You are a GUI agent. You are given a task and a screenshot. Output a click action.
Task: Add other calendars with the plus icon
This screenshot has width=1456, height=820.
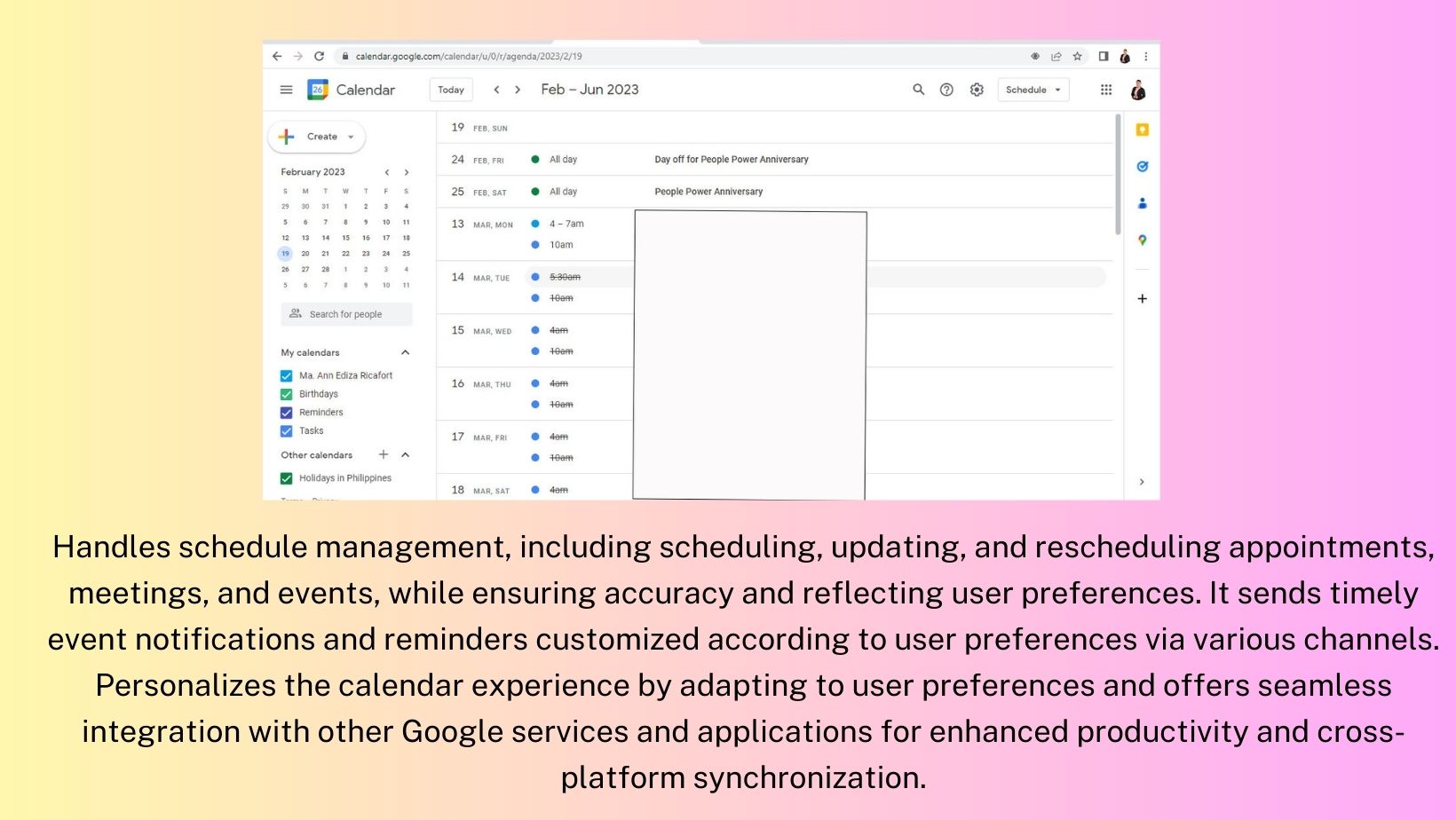pos(384,454)
